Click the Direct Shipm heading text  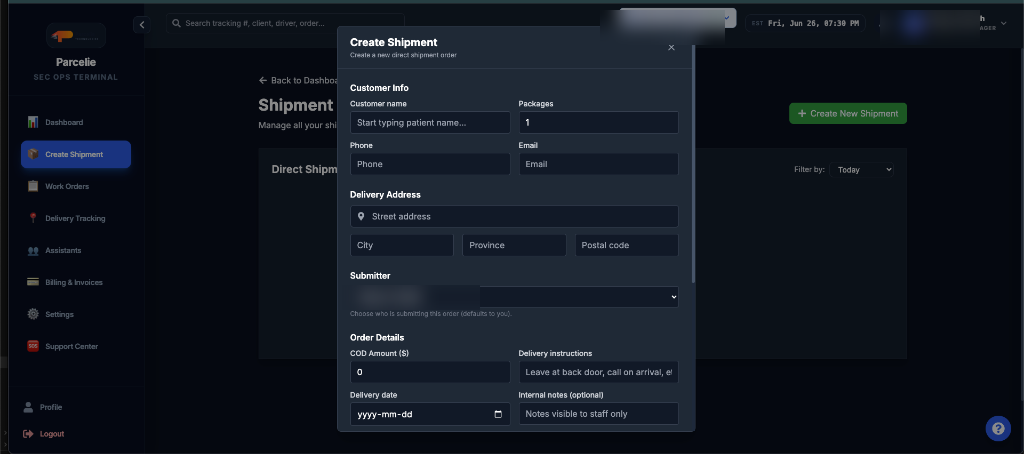point(304,169)
